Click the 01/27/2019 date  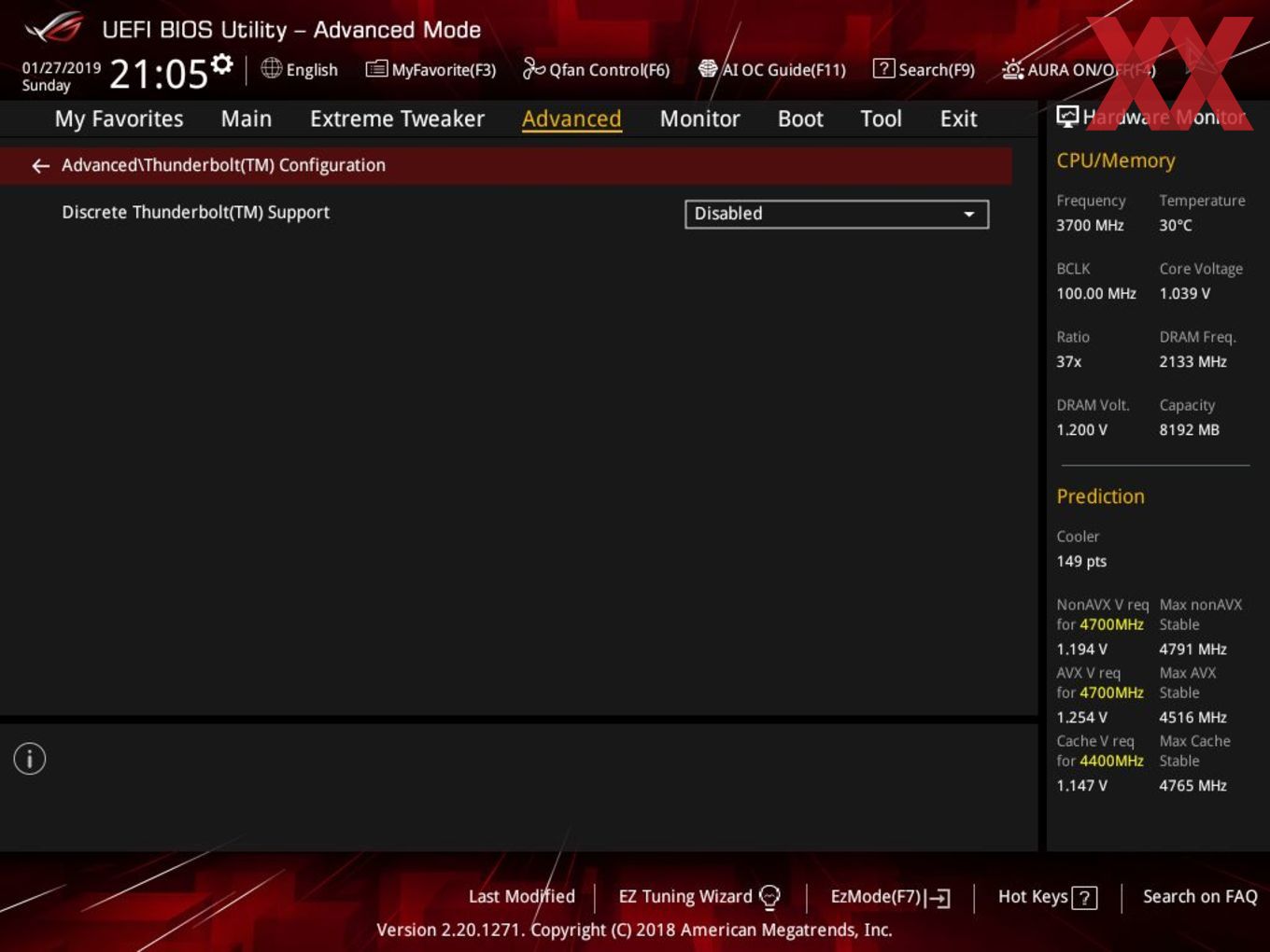click(62, 67)
